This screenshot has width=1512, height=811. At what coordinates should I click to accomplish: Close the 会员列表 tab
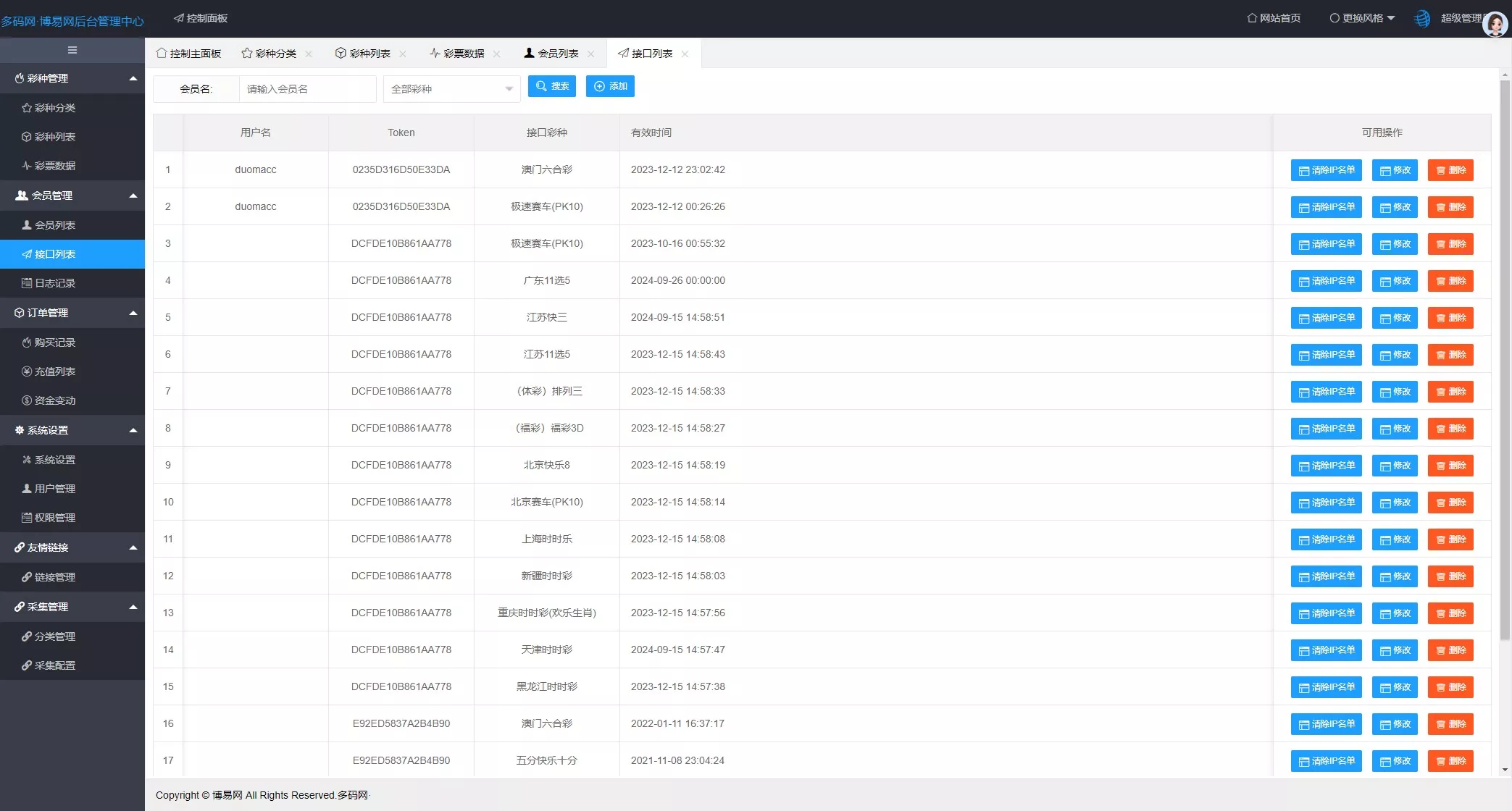[x=591, y=54]
